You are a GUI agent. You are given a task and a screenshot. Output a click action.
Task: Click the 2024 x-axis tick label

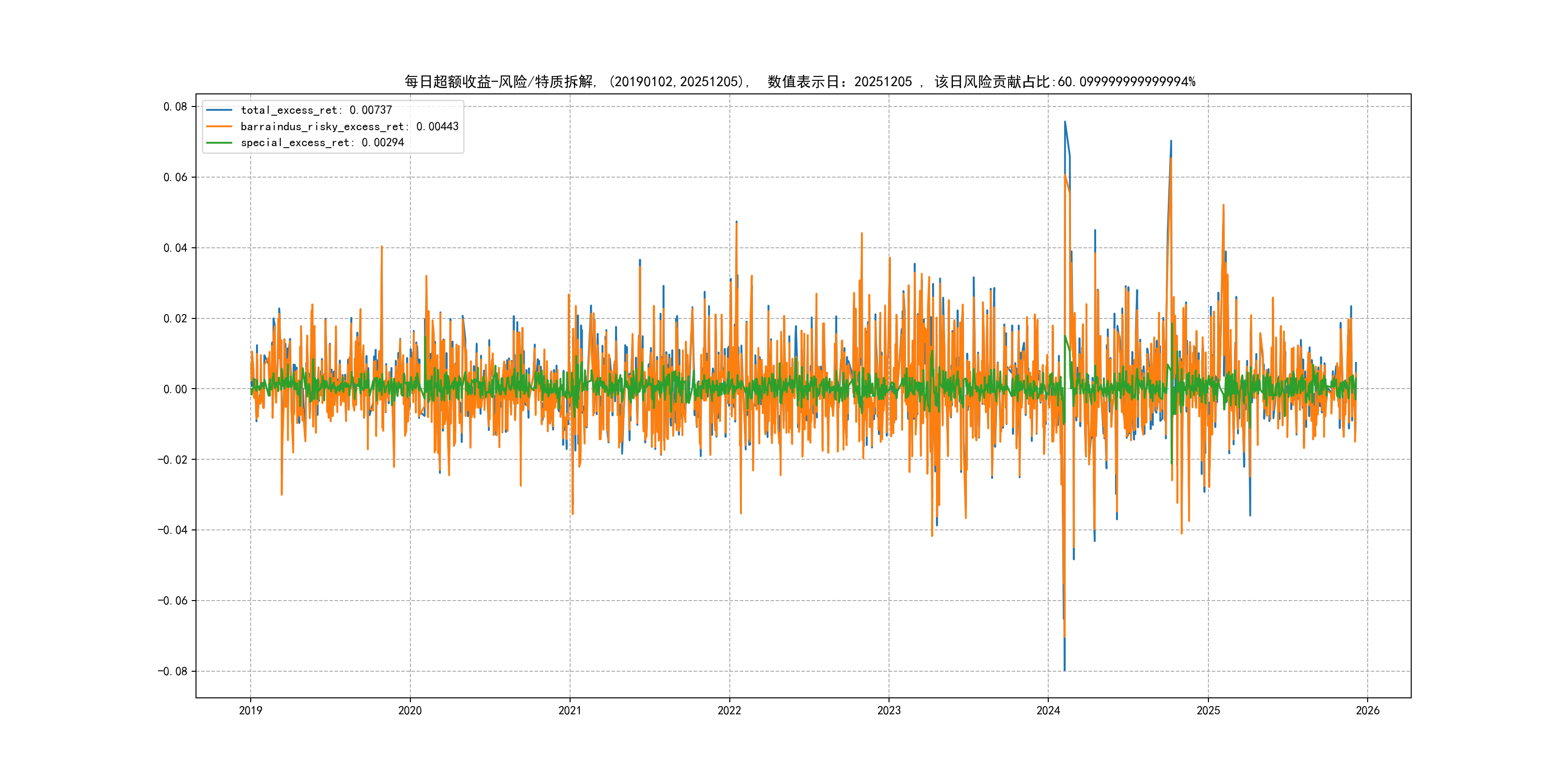coord(1048,710)
